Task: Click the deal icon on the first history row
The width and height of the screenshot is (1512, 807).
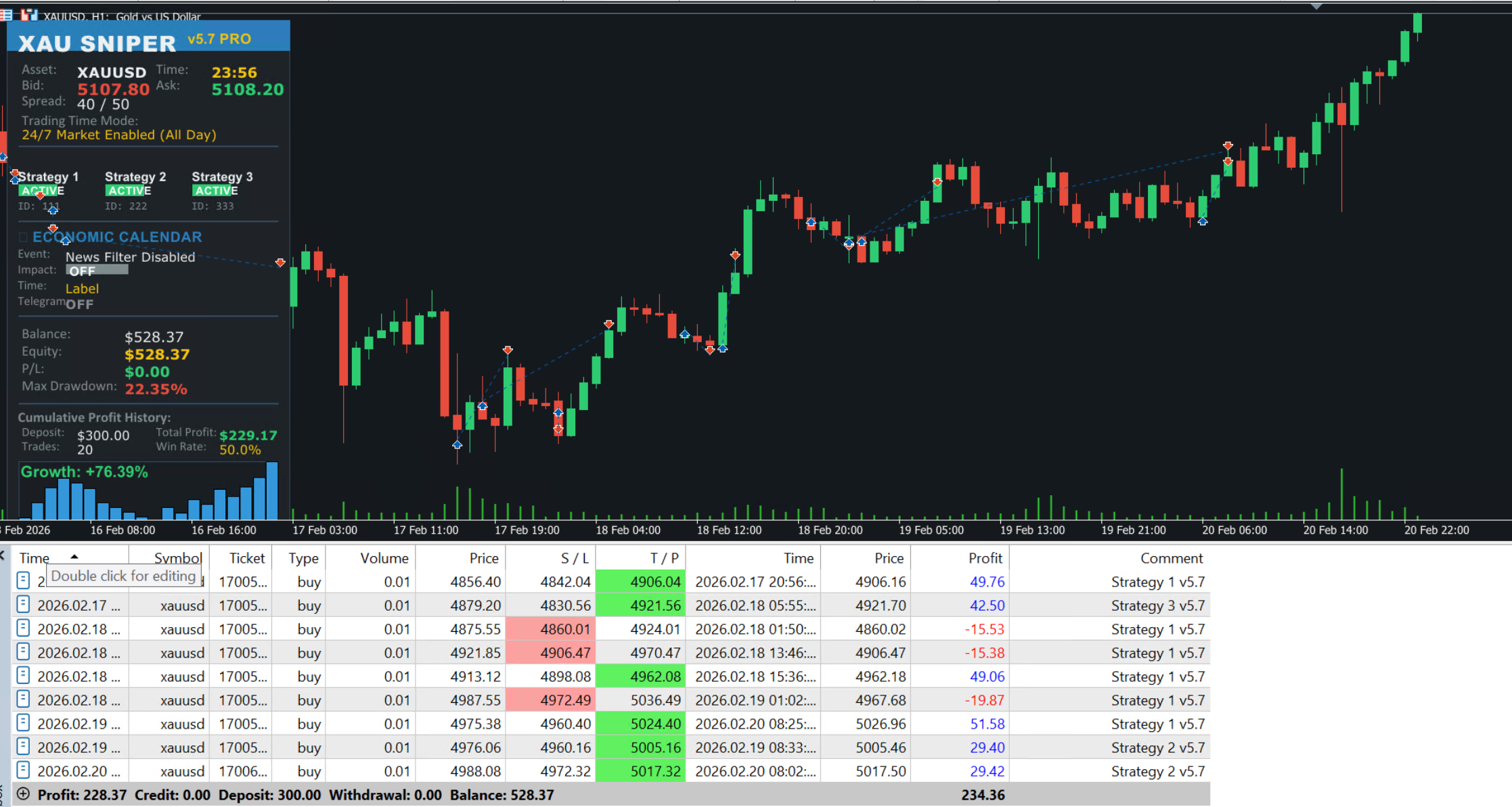Action: pos(23,581)
